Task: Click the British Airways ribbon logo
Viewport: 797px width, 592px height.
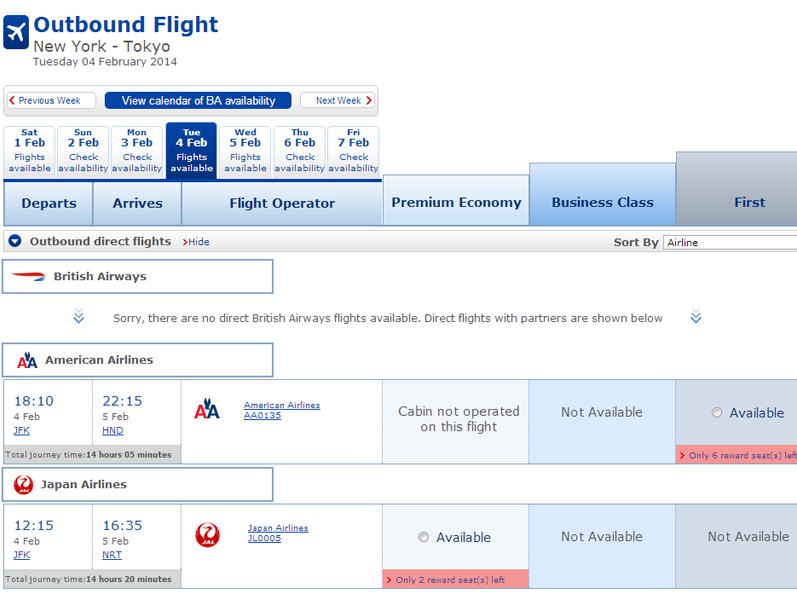Action: click(28, 276)
